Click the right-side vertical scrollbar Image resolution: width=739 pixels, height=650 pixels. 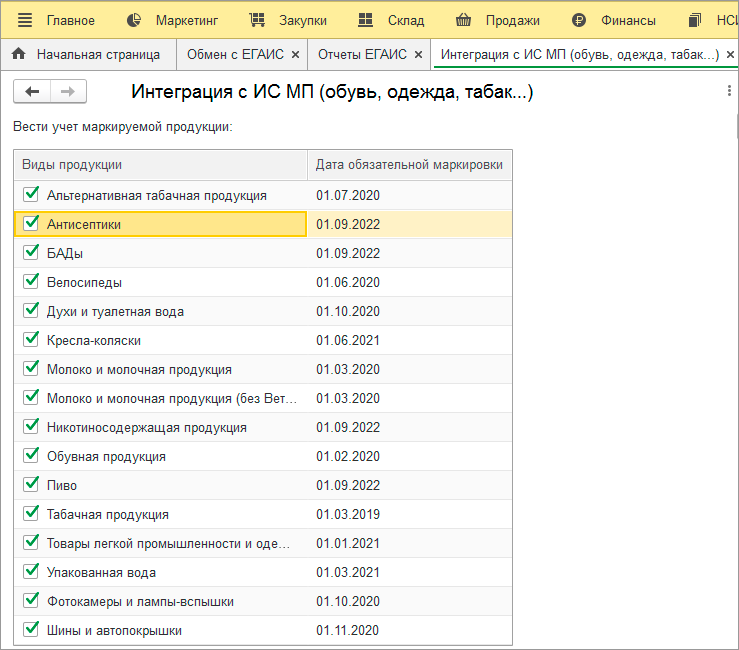(x=737, y=125)
